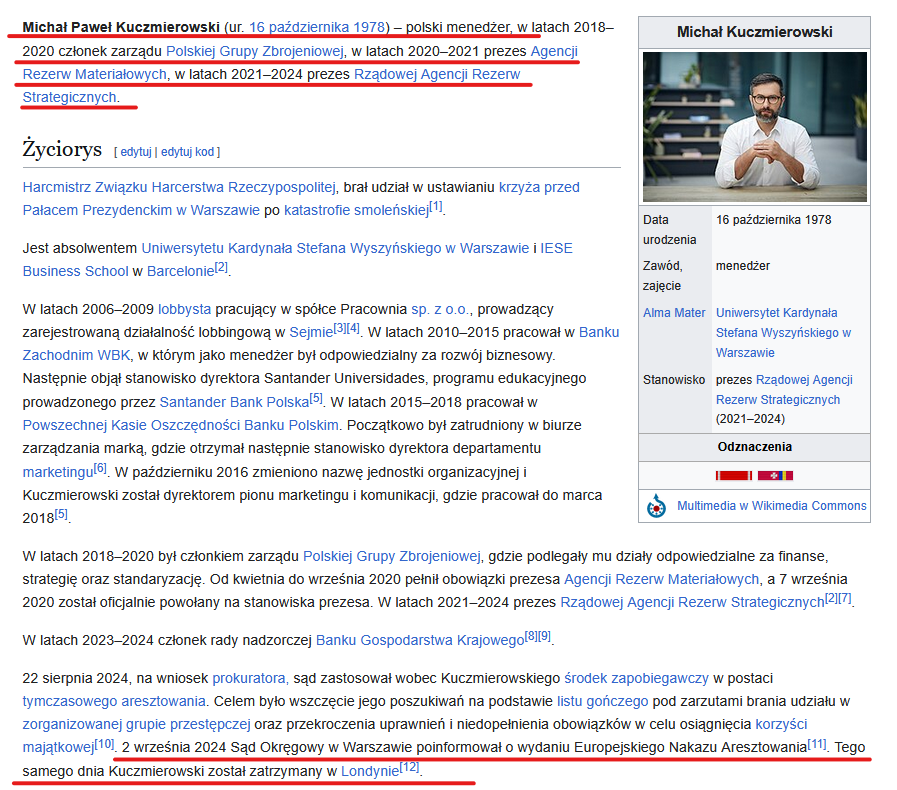This screenshot has height=790, width=897.
Task: Open 'Santander Bank Polska' link
Action: pyautogui.click(x=234, y=402)
